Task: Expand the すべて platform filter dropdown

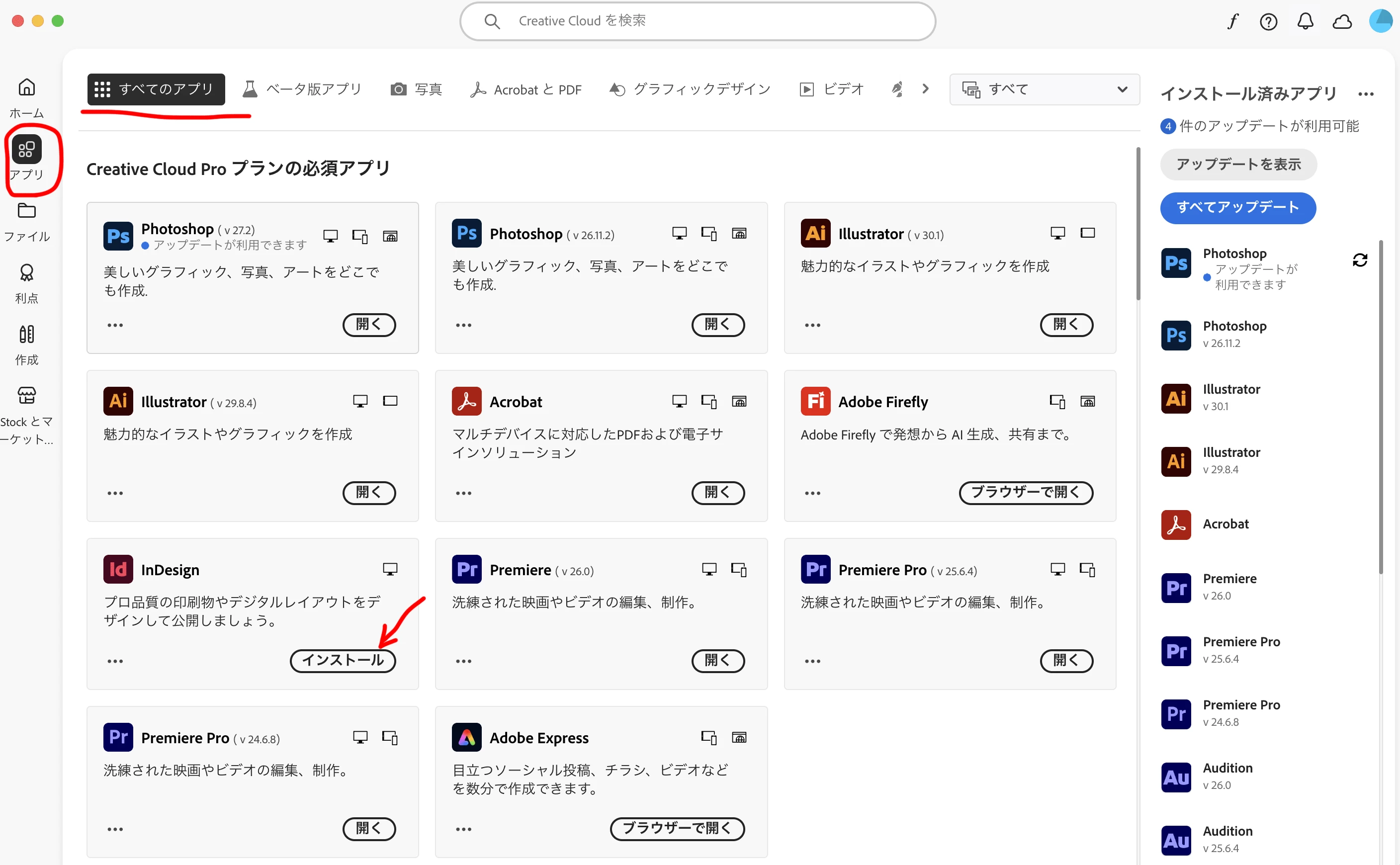Action: [x=1044, y=89]
